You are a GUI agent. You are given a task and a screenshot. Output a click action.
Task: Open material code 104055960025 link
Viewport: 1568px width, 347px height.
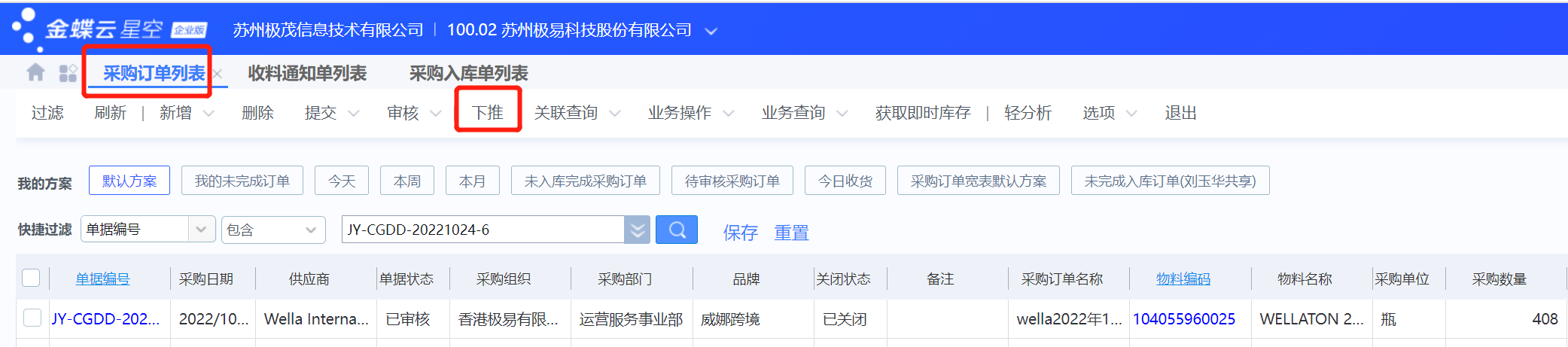pos(1184,318)
